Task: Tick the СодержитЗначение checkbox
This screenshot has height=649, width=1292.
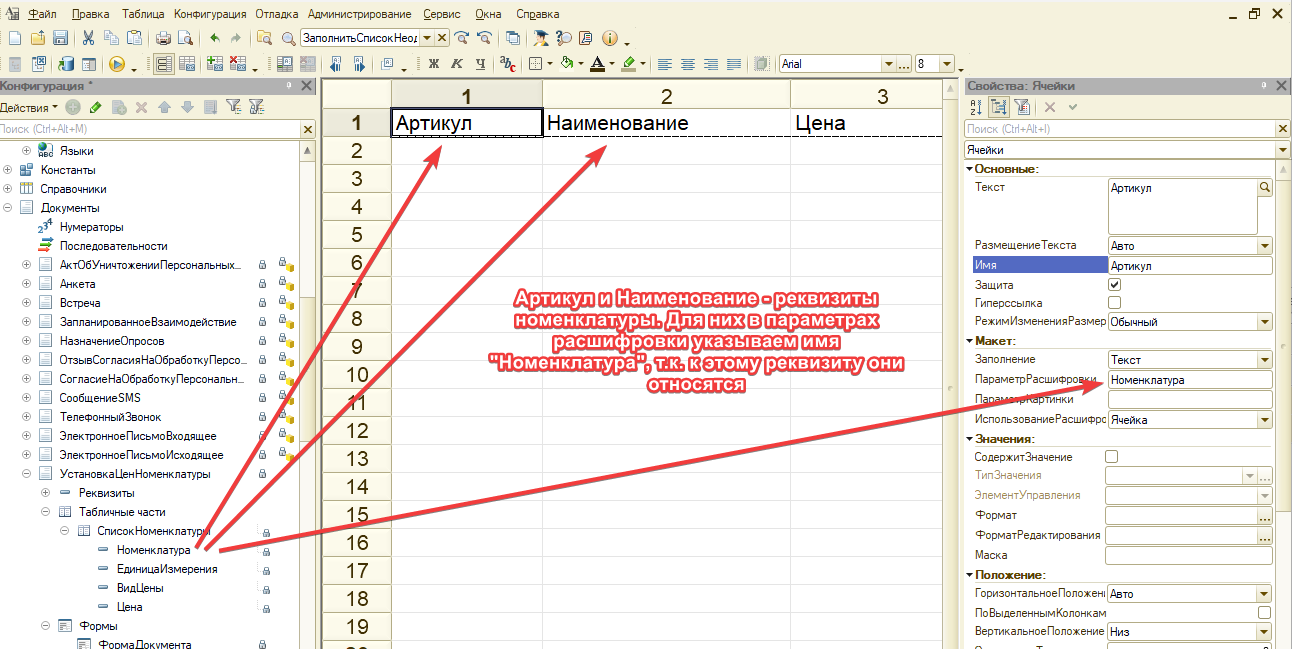Action: click(1111, 457)
